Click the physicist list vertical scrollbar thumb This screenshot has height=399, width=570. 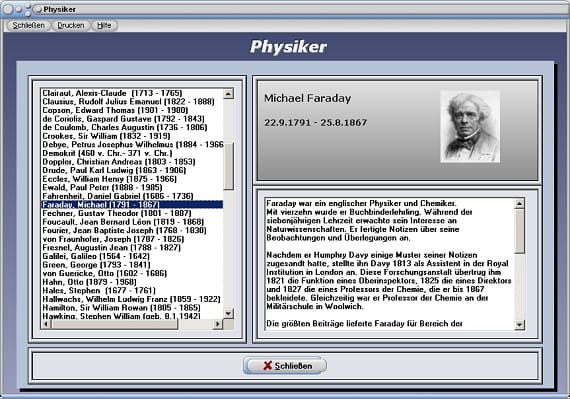point(228,166)
